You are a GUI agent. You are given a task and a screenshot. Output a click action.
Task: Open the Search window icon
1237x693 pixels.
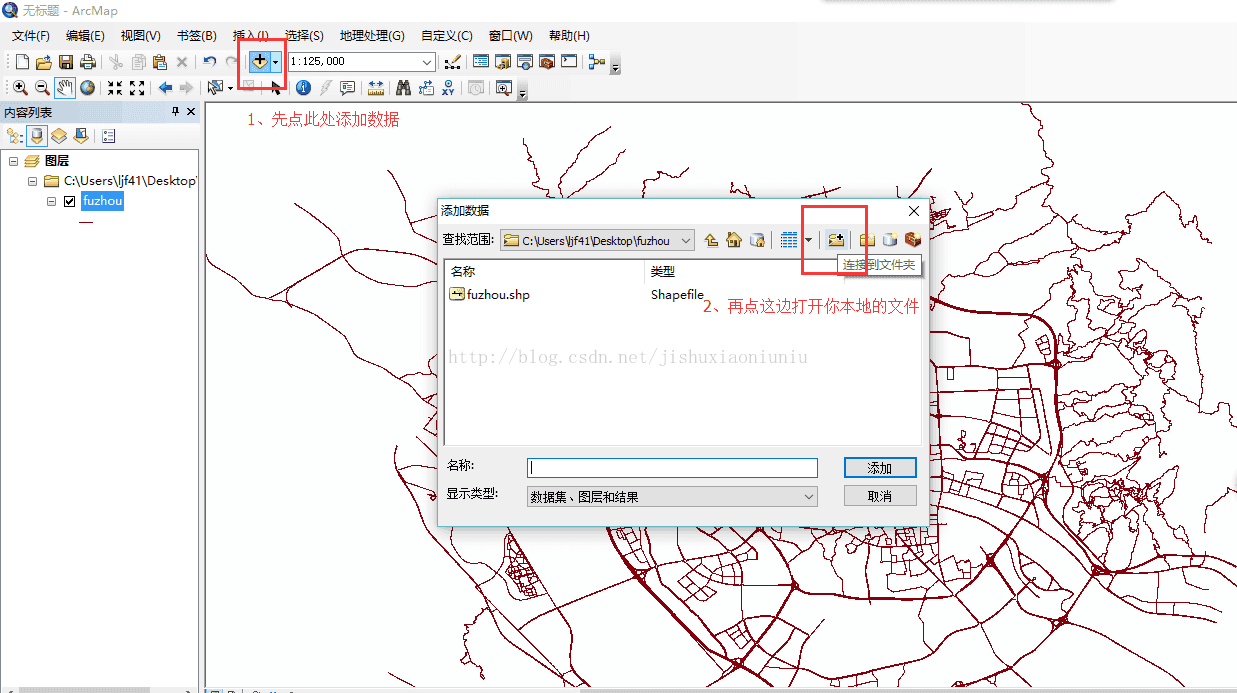click(x=524, y=62)
